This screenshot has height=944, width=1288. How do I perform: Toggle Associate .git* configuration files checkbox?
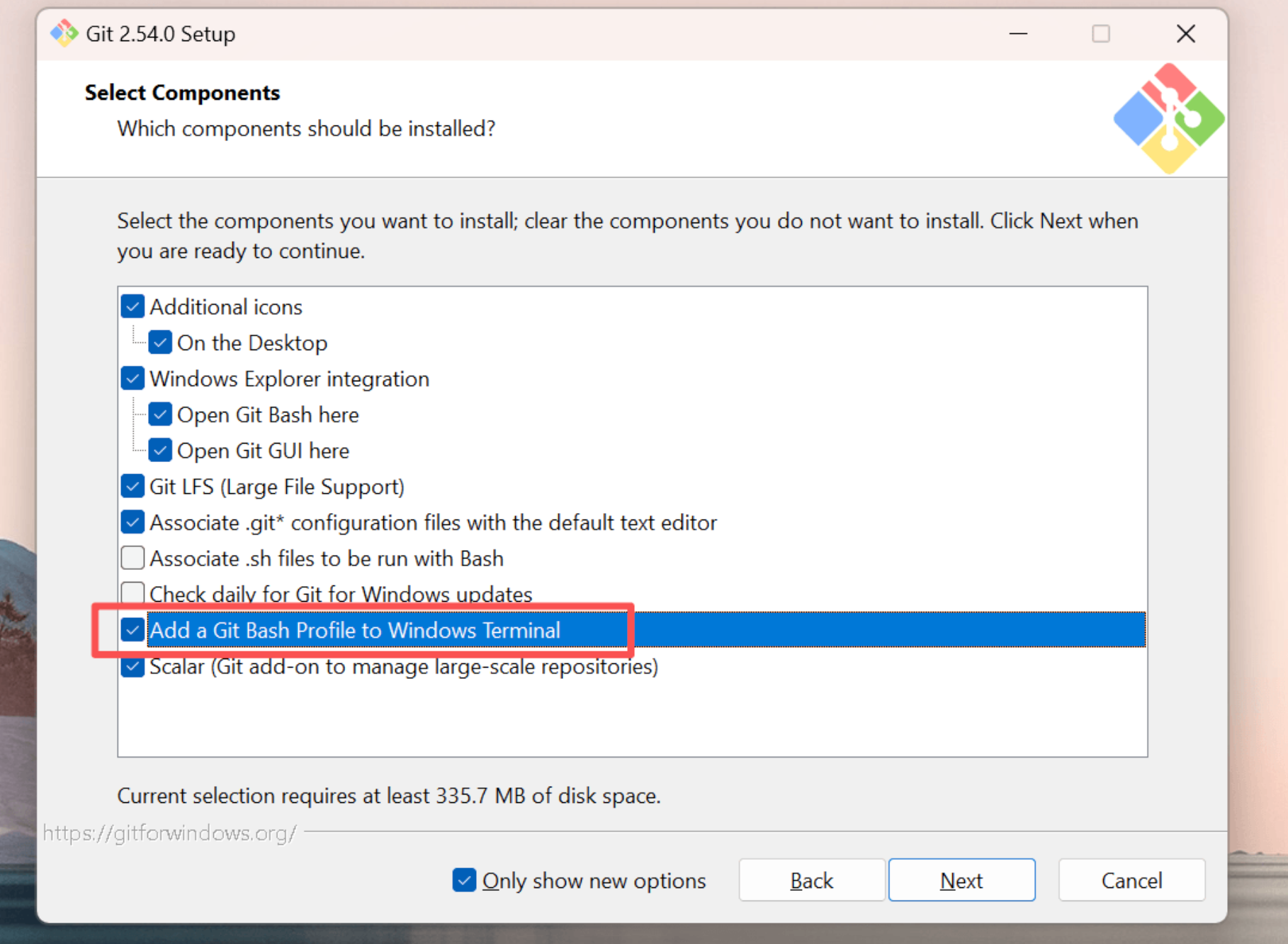point(132,522)
